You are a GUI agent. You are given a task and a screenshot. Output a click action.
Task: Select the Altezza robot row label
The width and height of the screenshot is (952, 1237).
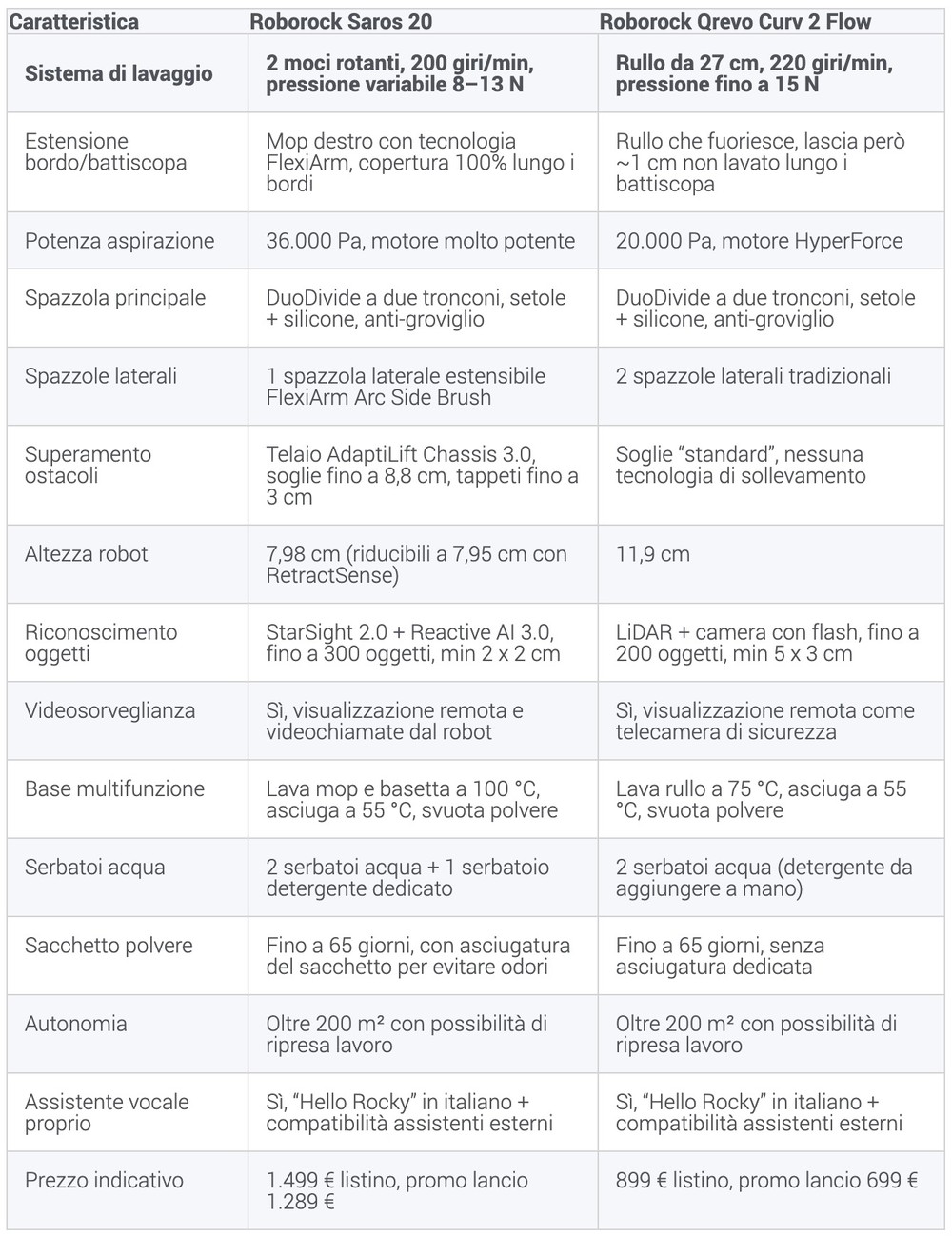point(87,554)
